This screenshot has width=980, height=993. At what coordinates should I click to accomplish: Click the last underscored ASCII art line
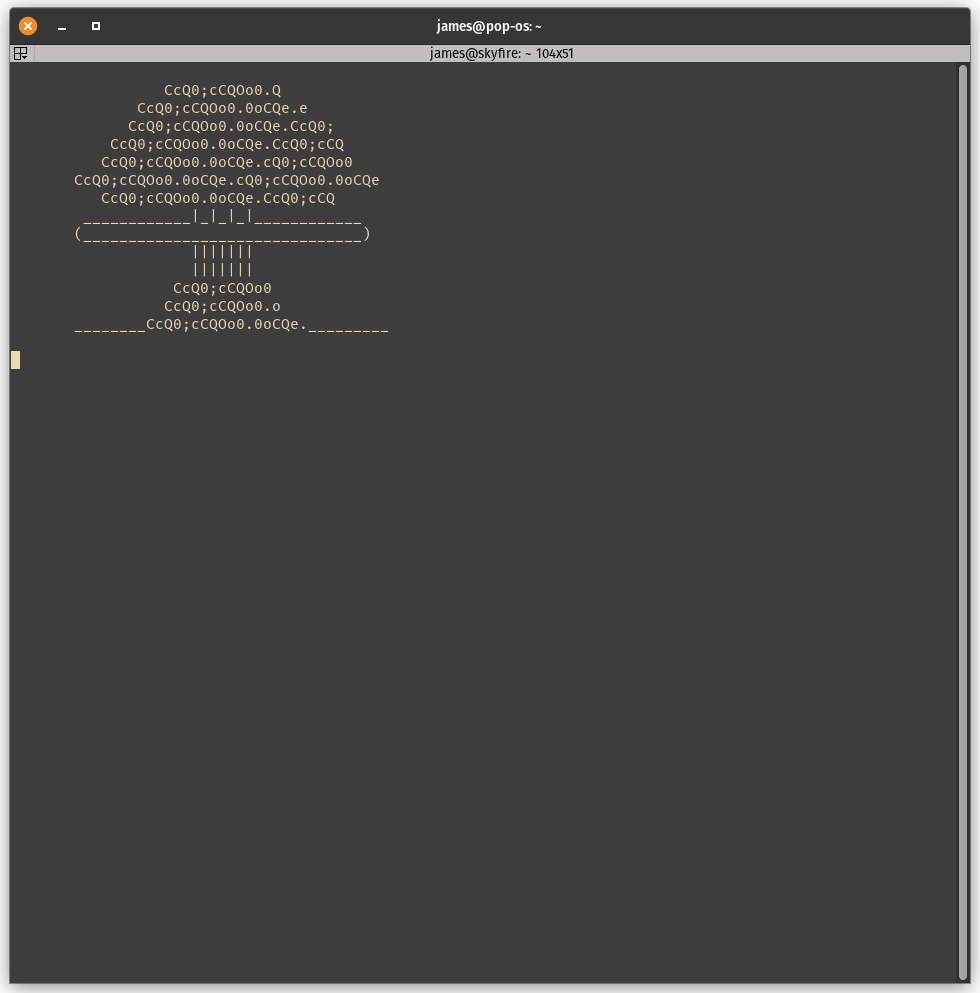tap(231, 325)
